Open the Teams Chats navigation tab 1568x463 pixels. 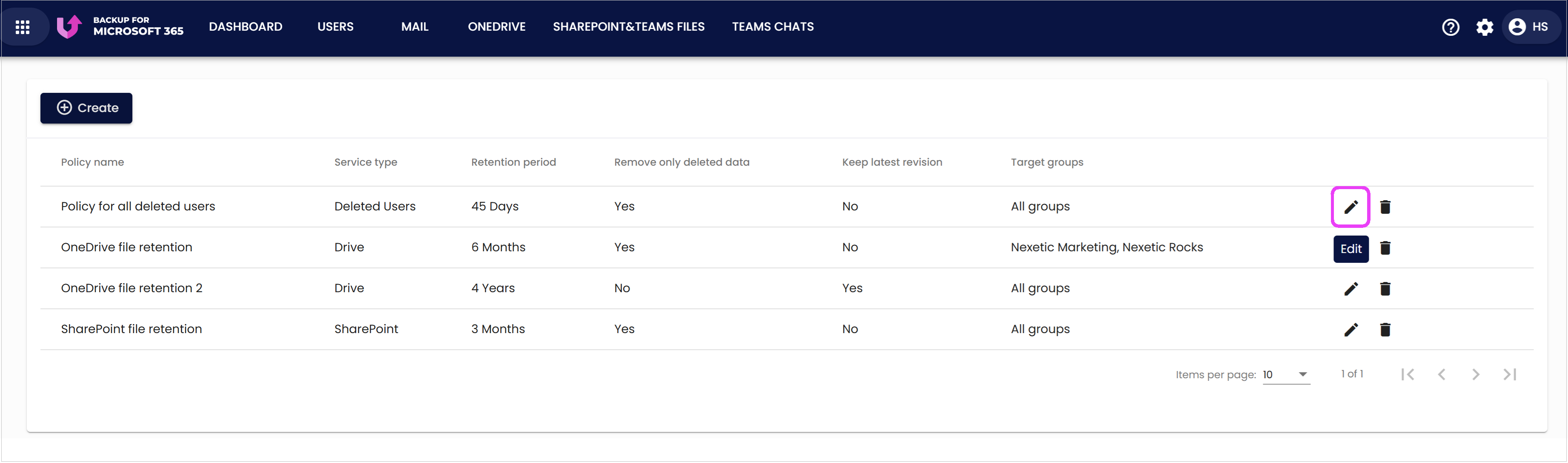(x=773, y=27)
